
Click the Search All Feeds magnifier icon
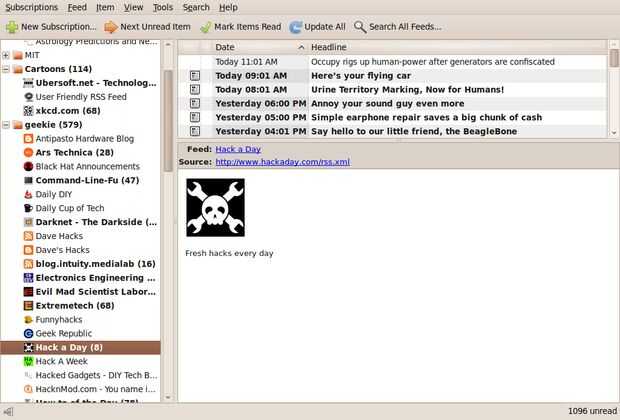[360, 27]
